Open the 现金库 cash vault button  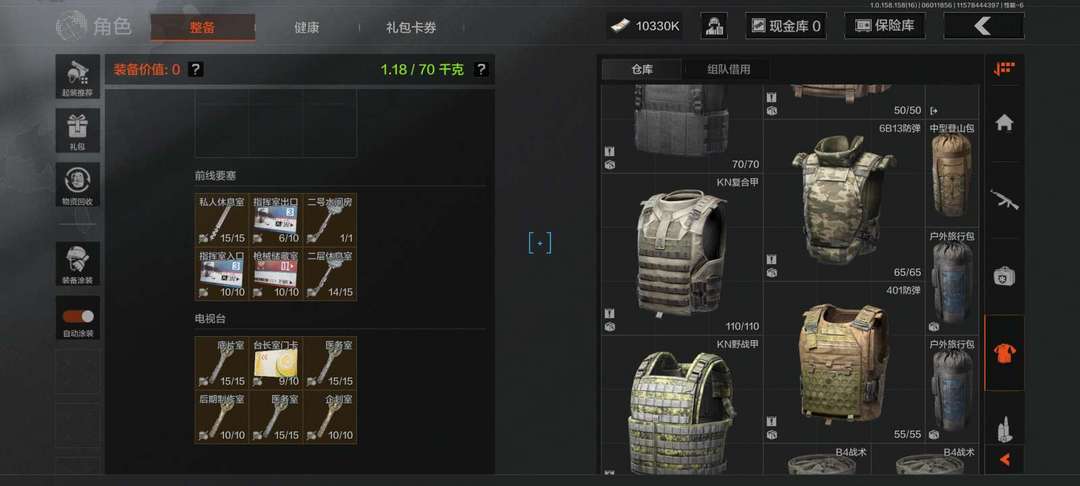(786, 26)
